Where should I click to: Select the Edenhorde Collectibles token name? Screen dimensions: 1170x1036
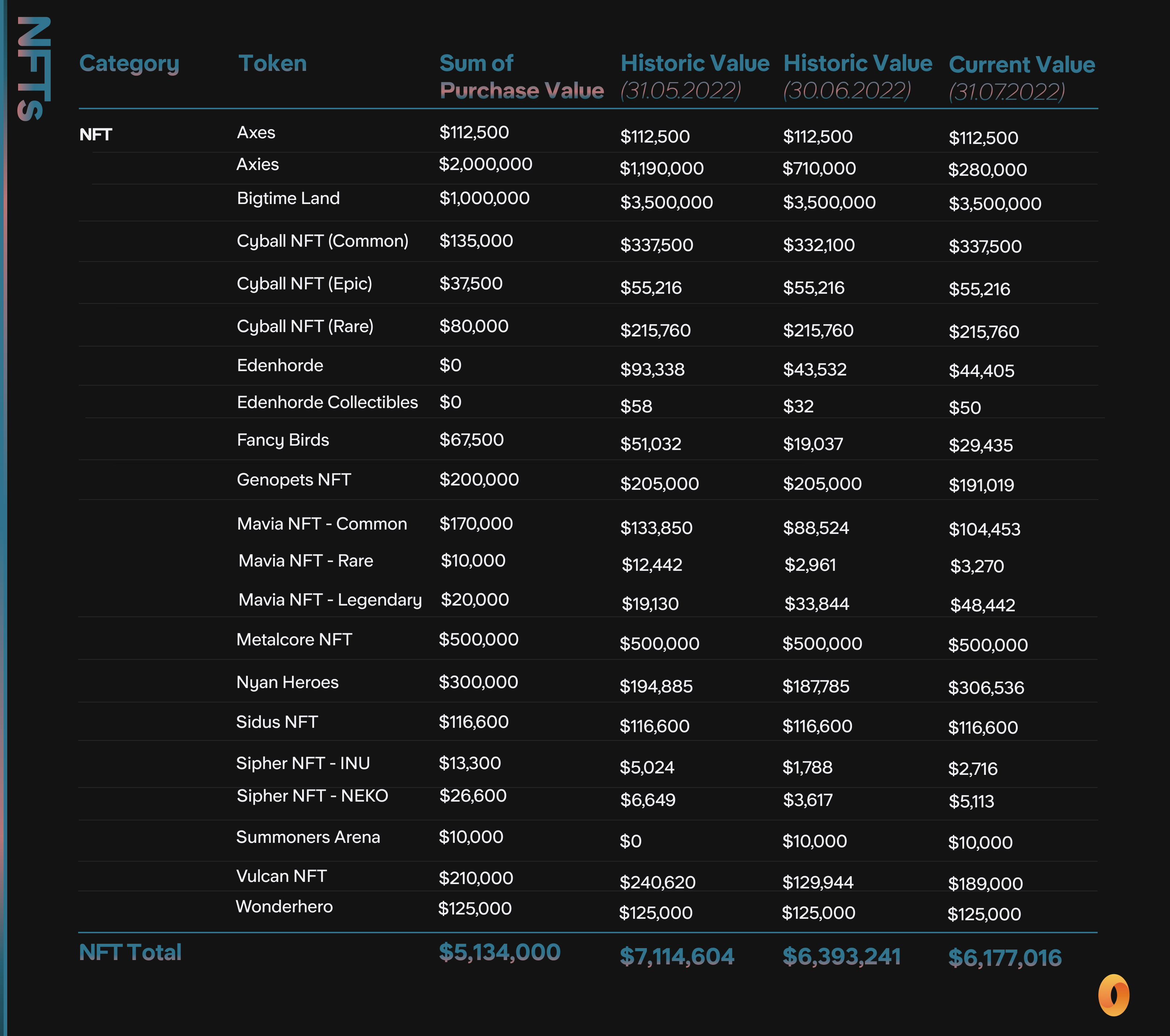(327, 402)
